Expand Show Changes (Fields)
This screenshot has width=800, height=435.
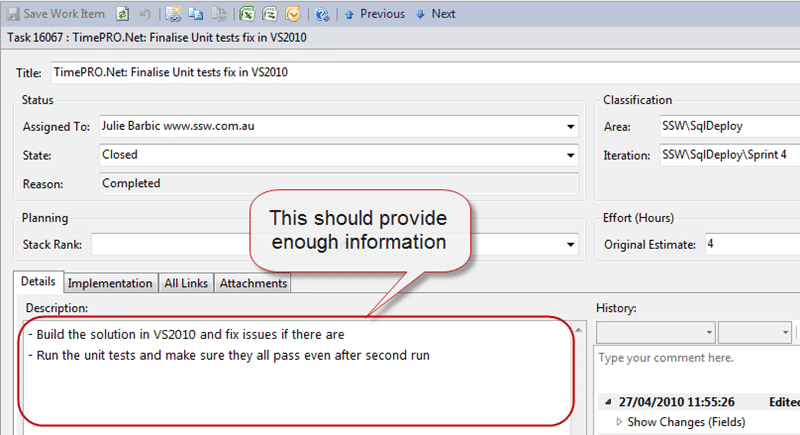619,422
